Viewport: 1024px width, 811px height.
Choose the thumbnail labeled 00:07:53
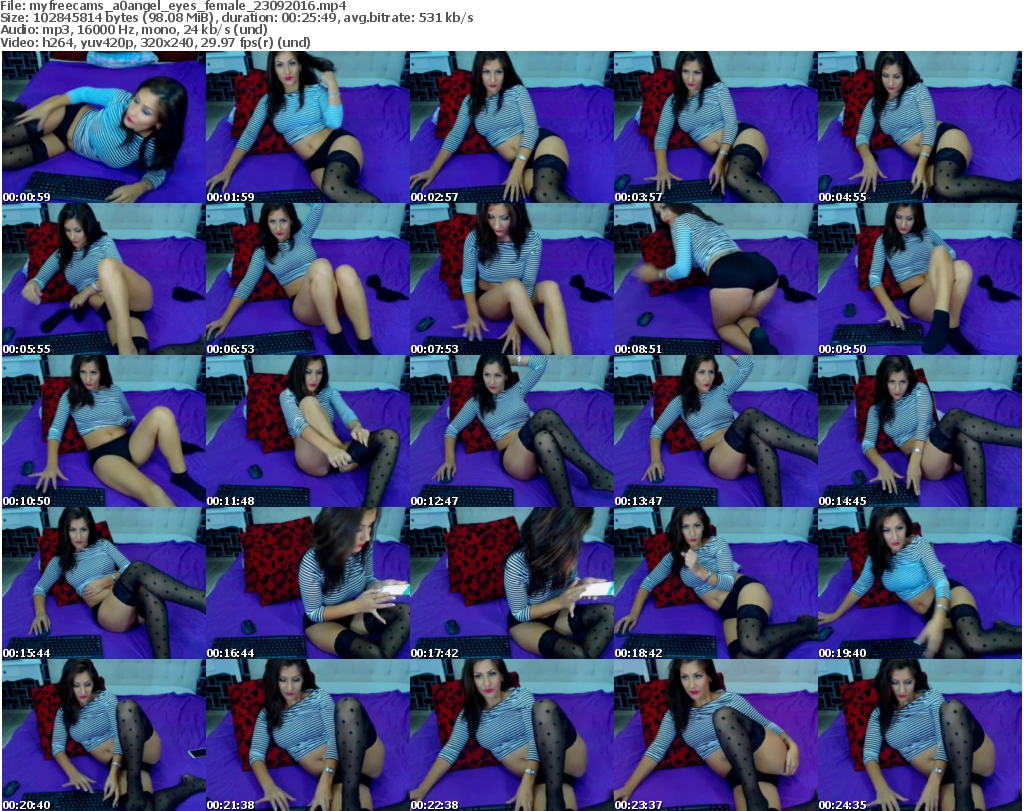[511, 280]
